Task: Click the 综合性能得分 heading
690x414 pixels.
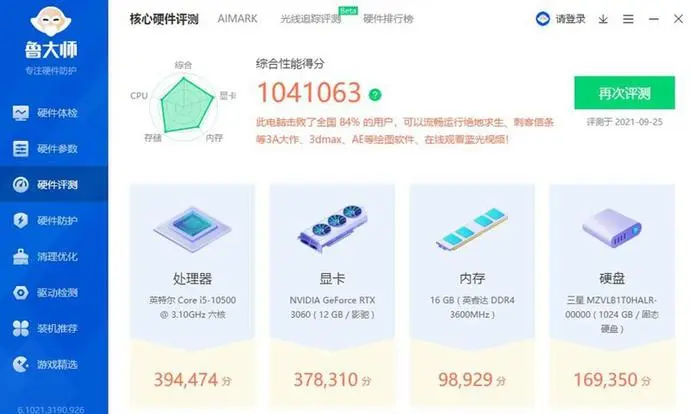Action: click(x=290, y=64)
